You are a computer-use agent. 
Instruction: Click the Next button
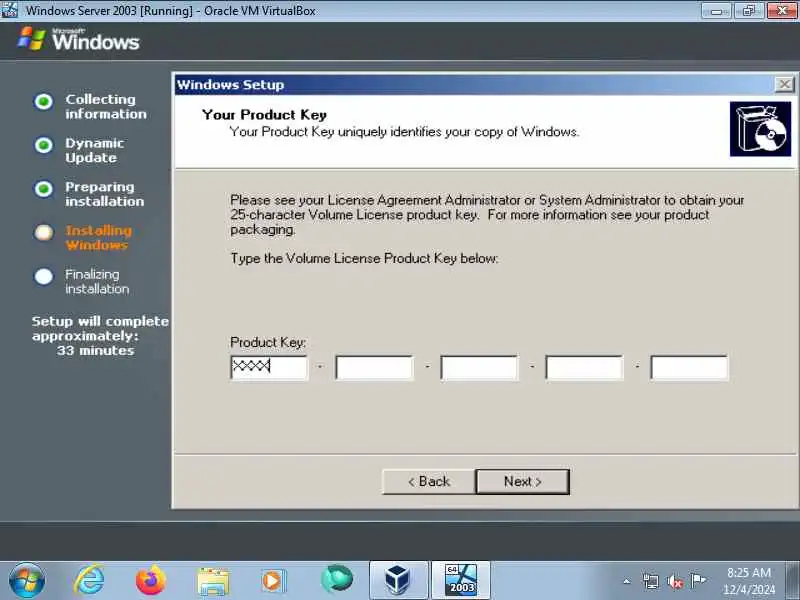(x=522, y=482)
